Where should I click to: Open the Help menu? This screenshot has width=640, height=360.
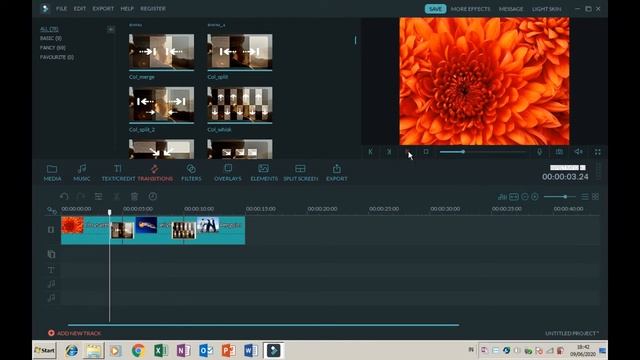tap(127, 9)
